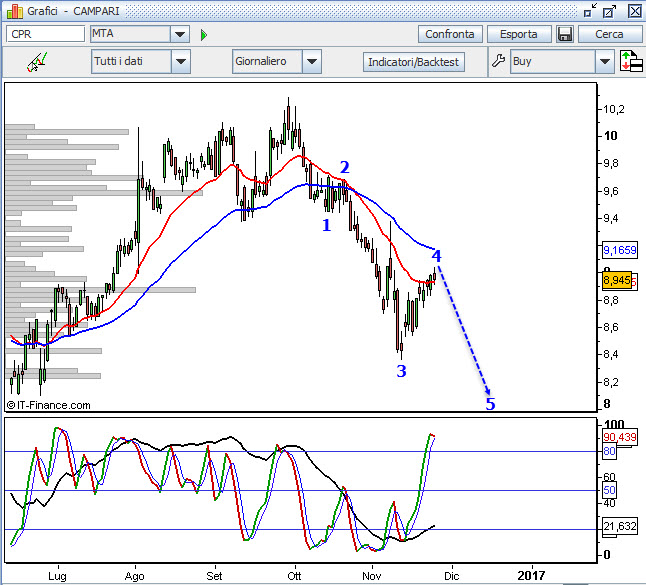Click the Grafici - CAMPARI window title
Image resolution: width=646 pixels, height=585 pixels.
(x=73, y=11)
